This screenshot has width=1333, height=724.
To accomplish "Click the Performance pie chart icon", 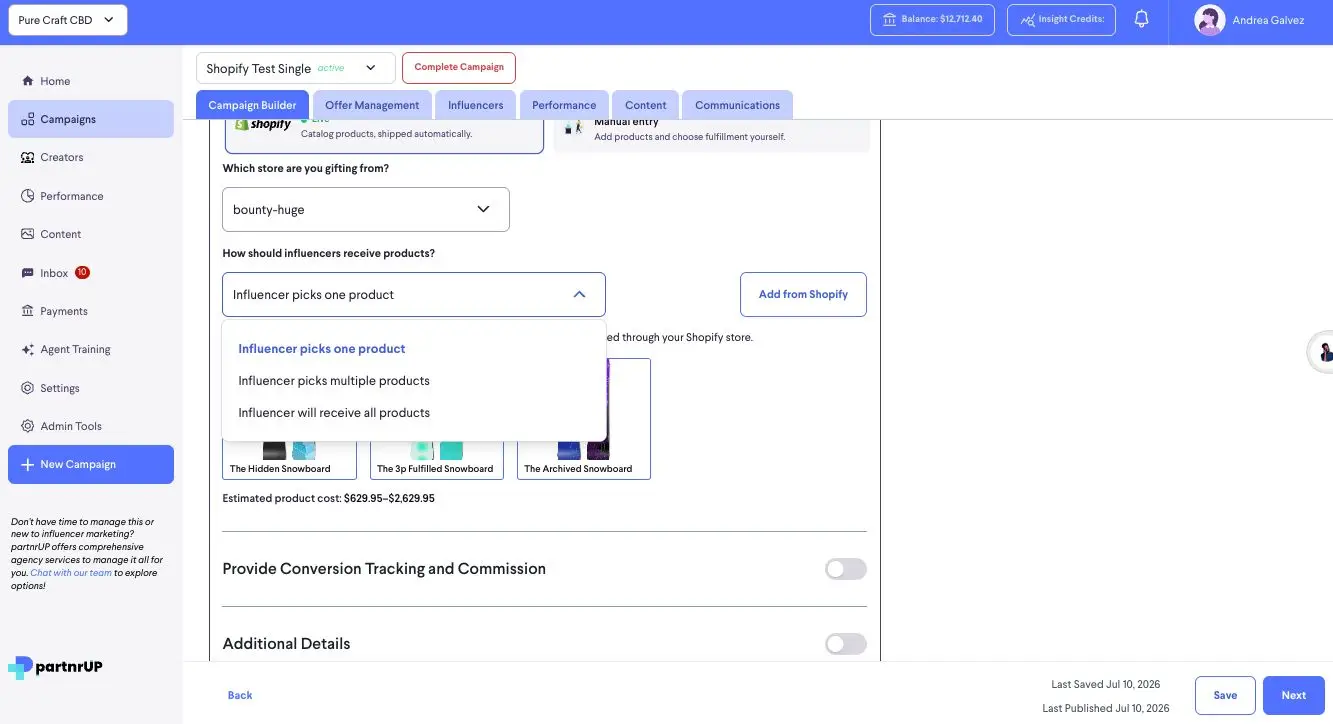I will 28,196.
